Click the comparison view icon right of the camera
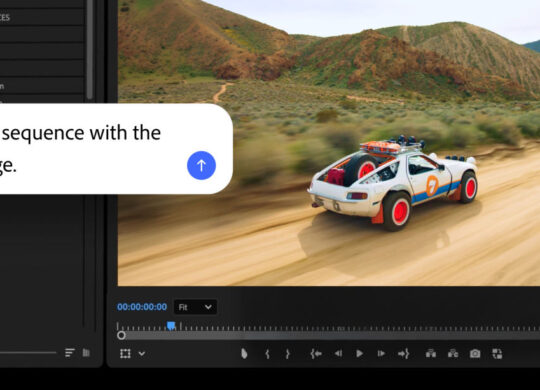 [497, 353]
